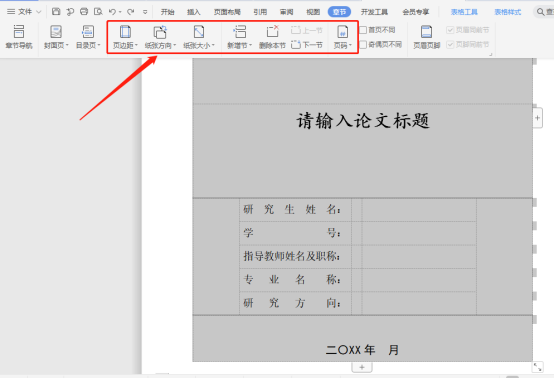
Task: Click the 研究方向 label cell
Action: coord(295,303)
